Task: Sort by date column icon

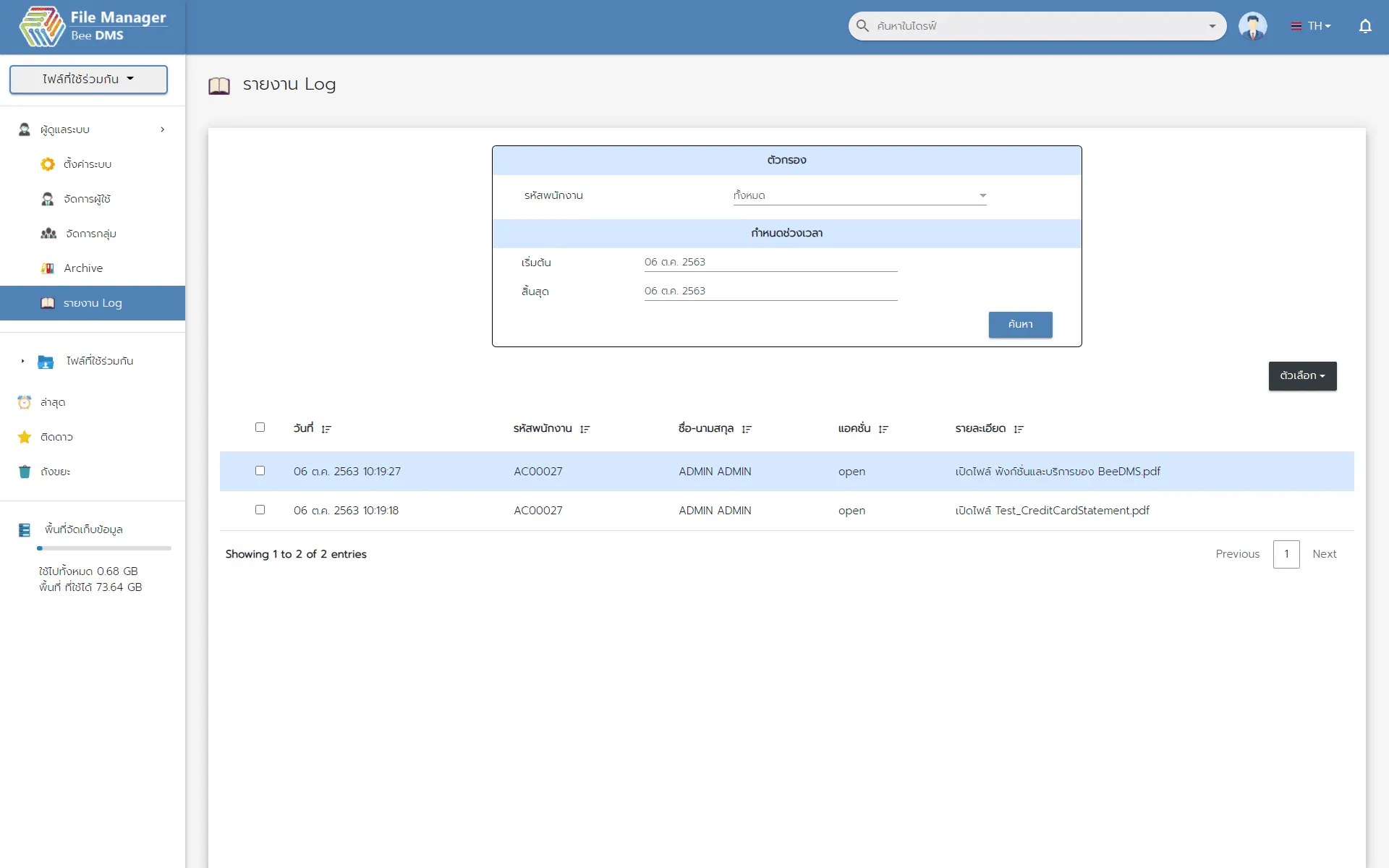Action: (326, 429)
